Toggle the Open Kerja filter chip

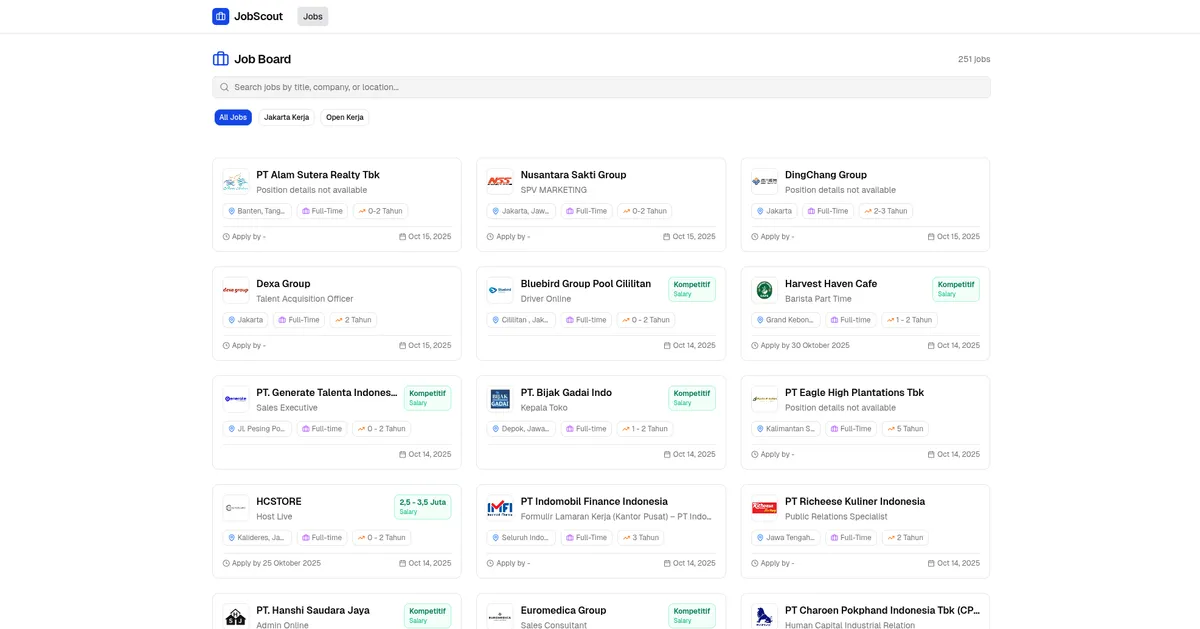click(x=344, y=117)
